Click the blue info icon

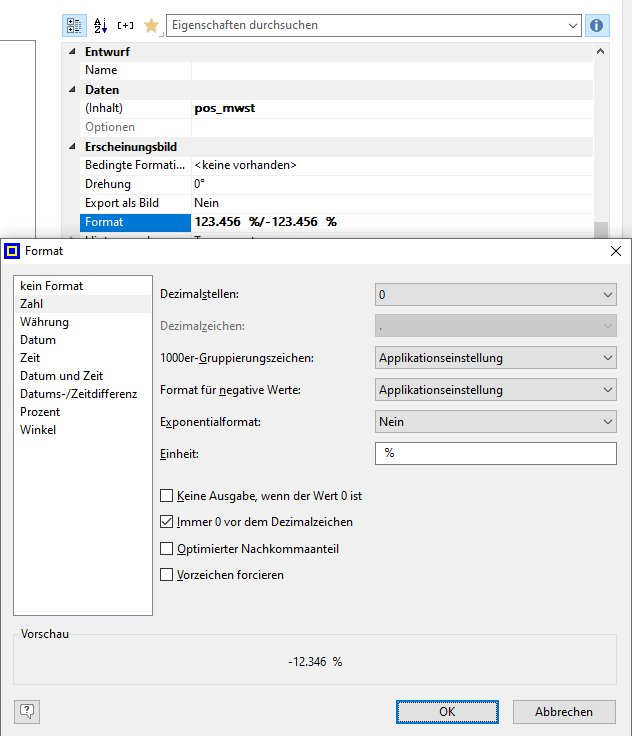point(597,25)
